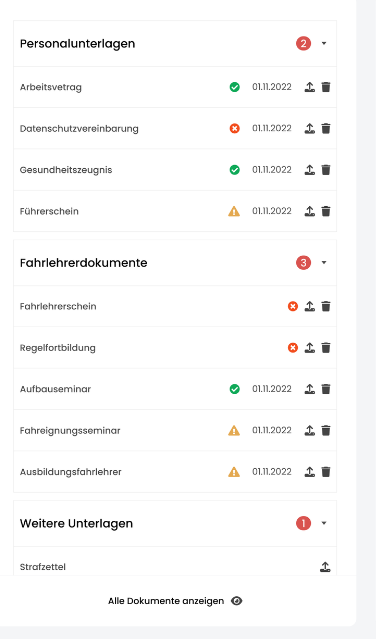This screenshot has width=376, height=639.
Task: Click the warning icon next to Fahreignungsseminar
Action: pos(234,430)
